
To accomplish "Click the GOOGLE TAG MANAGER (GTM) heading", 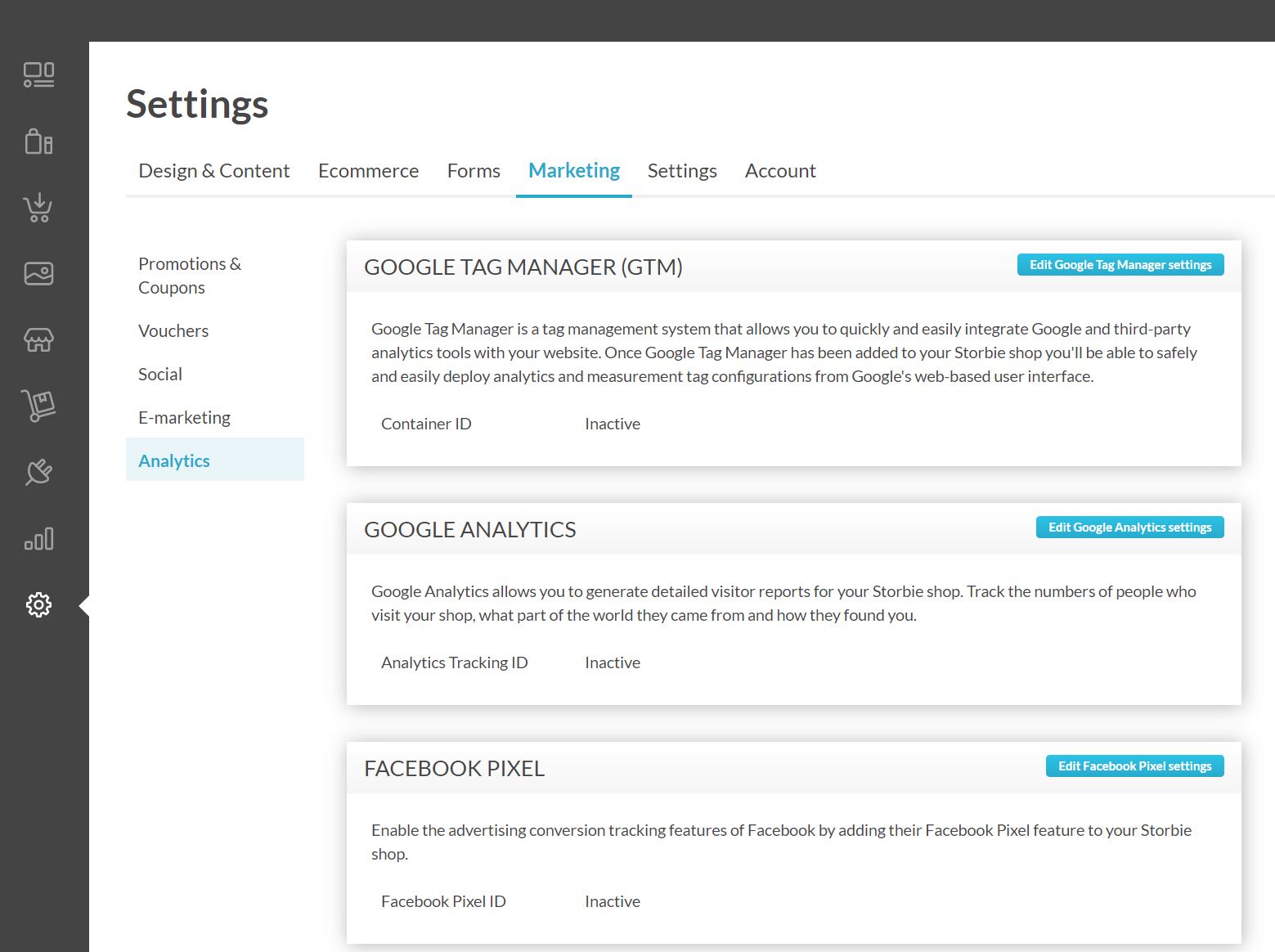I will click(523, 267).
